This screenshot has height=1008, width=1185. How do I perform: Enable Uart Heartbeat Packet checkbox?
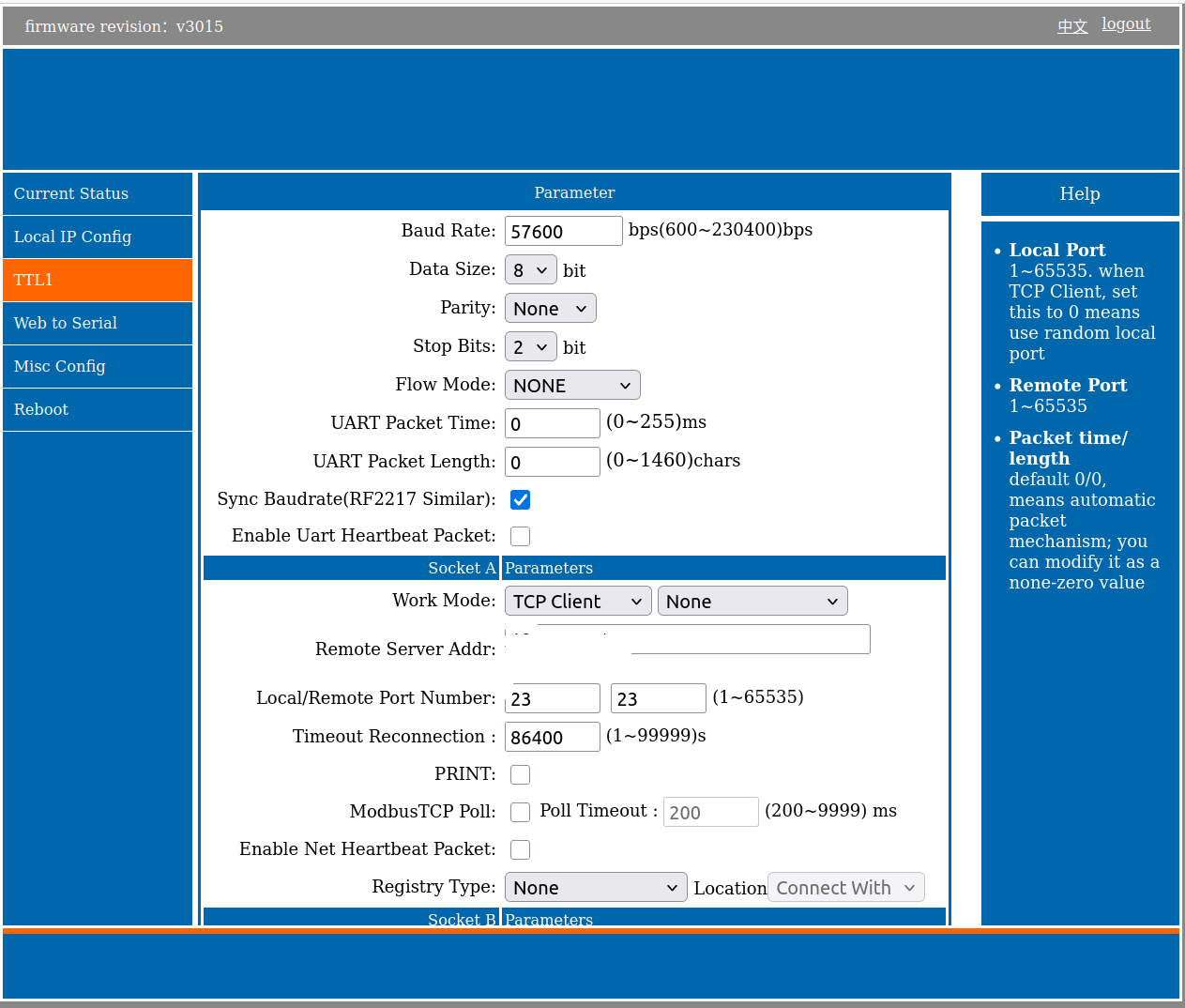[x=520, y=537]
